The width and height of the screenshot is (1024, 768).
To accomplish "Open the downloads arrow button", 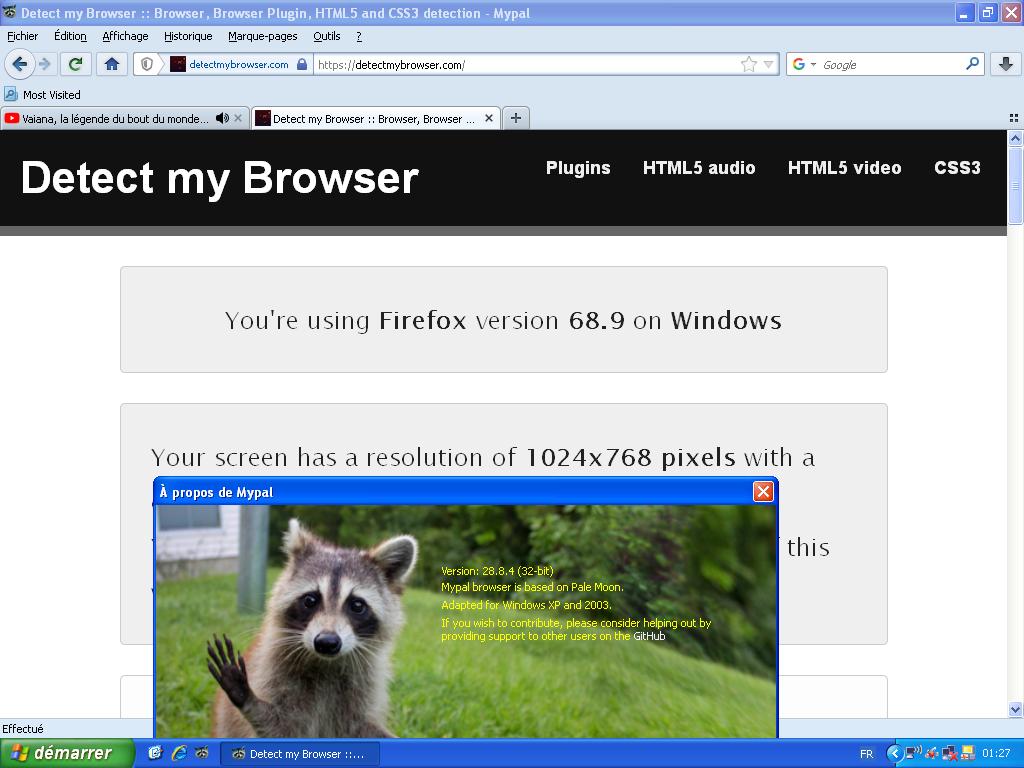I will coord(1006,64).
